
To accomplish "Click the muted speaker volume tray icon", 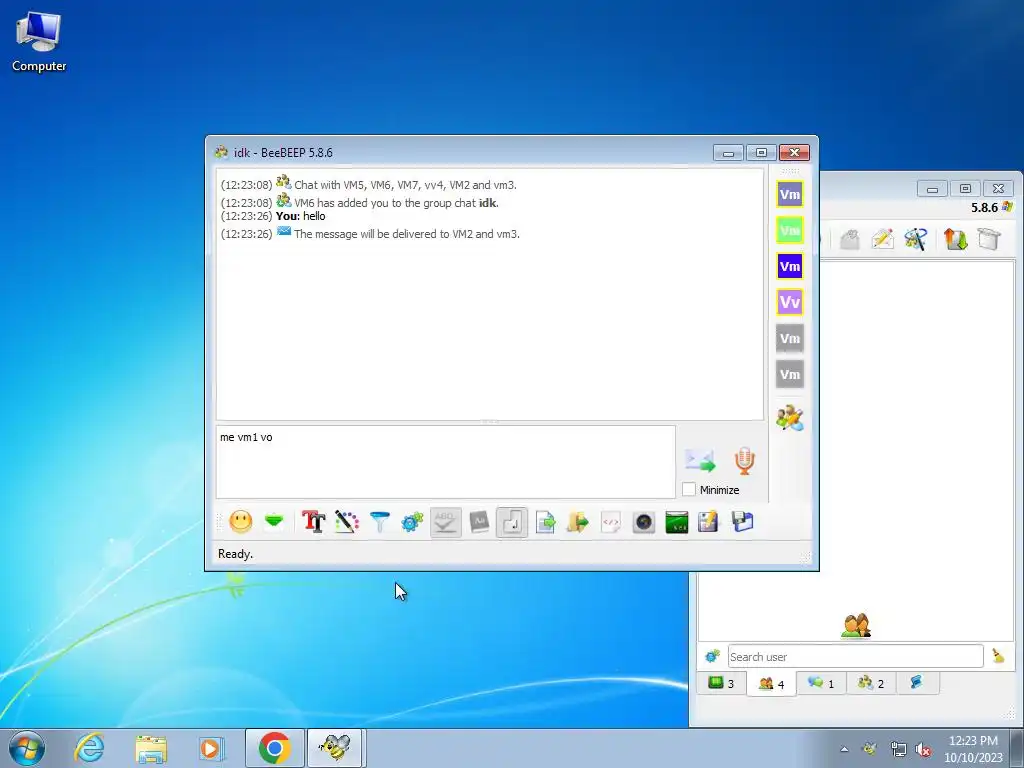I will point(923,749).
